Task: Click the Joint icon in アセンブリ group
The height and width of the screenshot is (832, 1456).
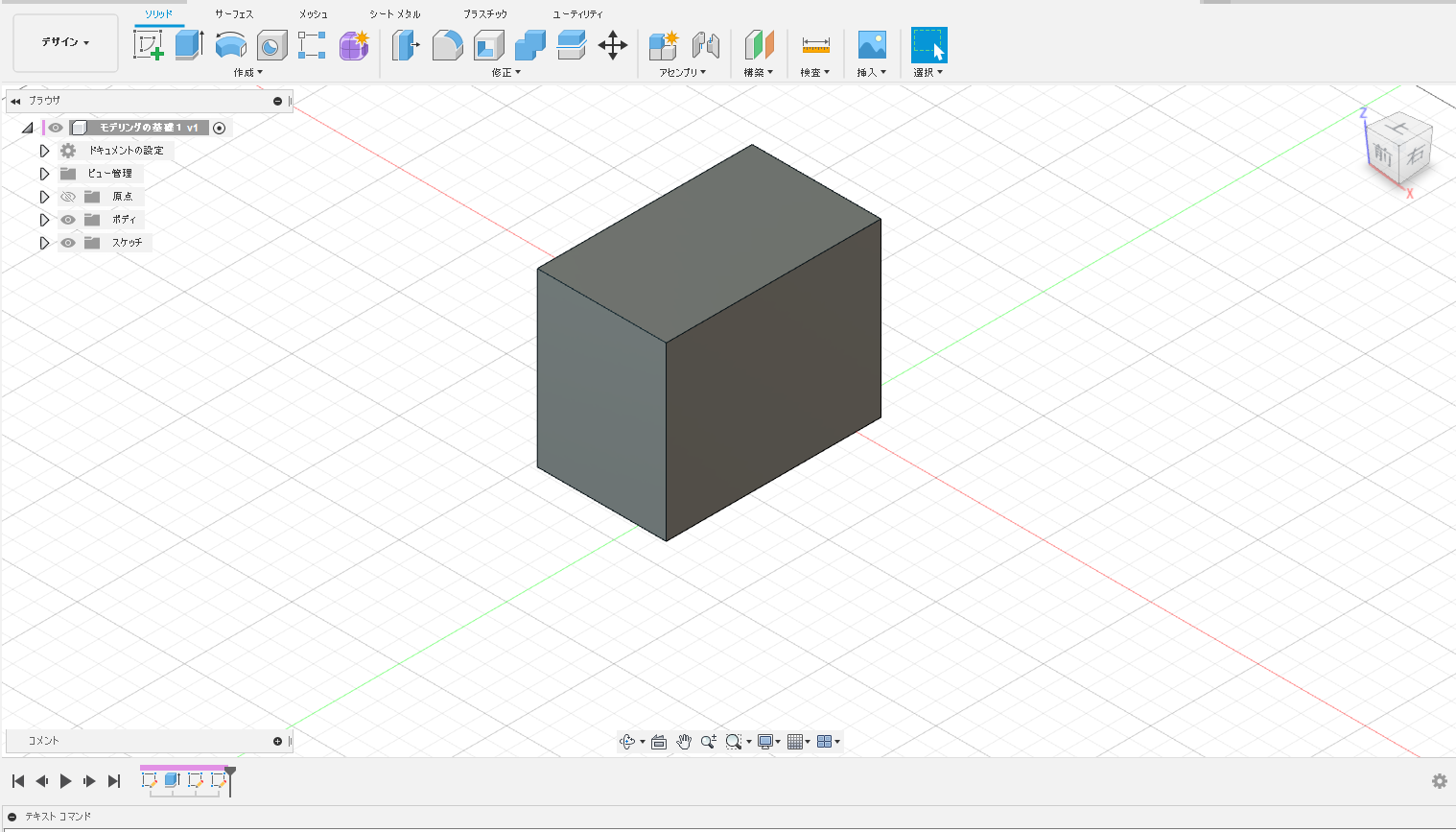Action: coord(705,44)
